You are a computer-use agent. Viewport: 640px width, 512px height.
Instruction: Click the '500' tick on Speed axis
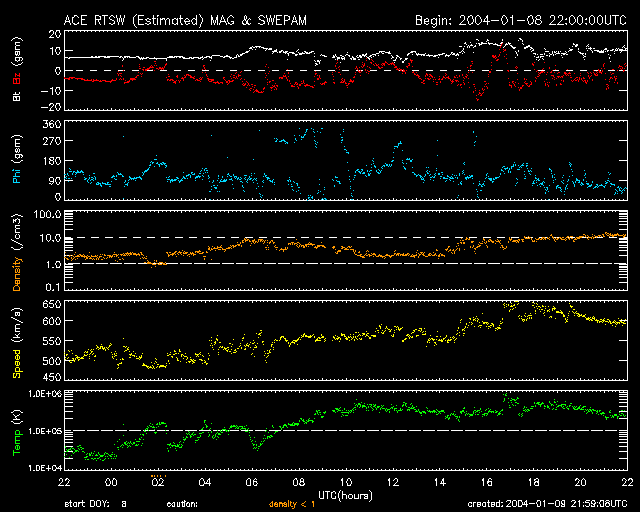(52, 361)
